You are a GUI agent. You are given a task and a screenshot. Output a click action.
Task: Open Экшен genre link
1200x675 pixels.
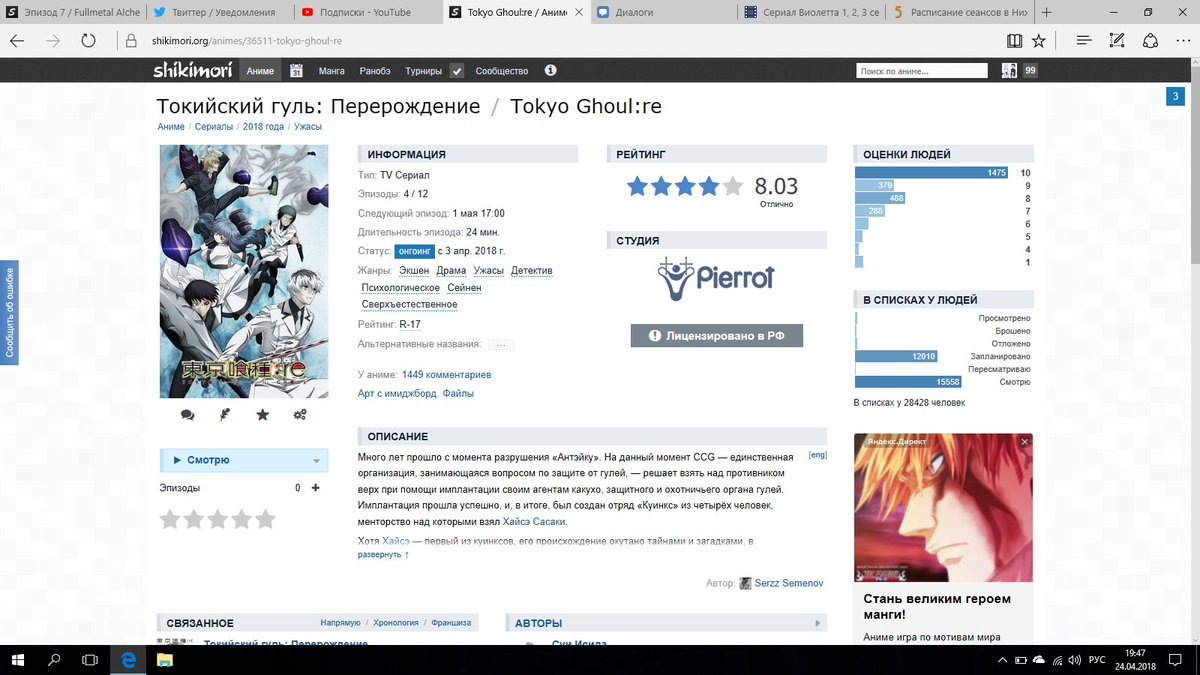click(414, 271)
